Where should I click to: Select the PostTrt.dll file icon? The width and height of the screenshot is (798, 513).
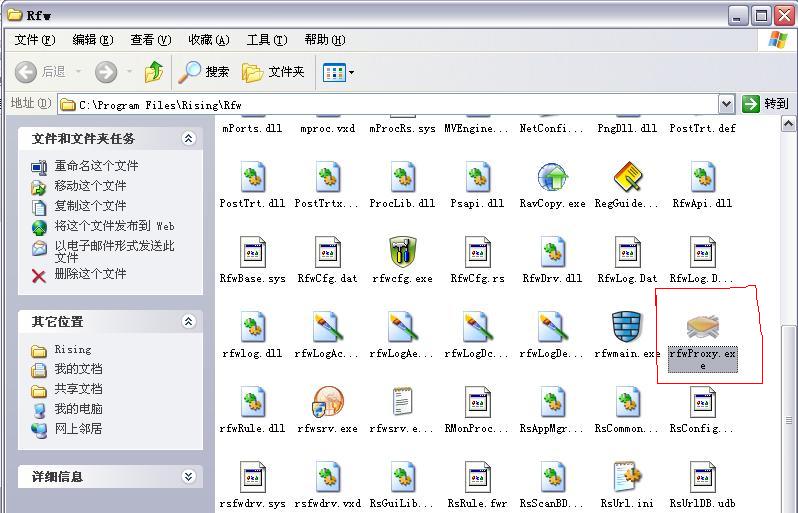pyautogui.click(x=253, y=177)
